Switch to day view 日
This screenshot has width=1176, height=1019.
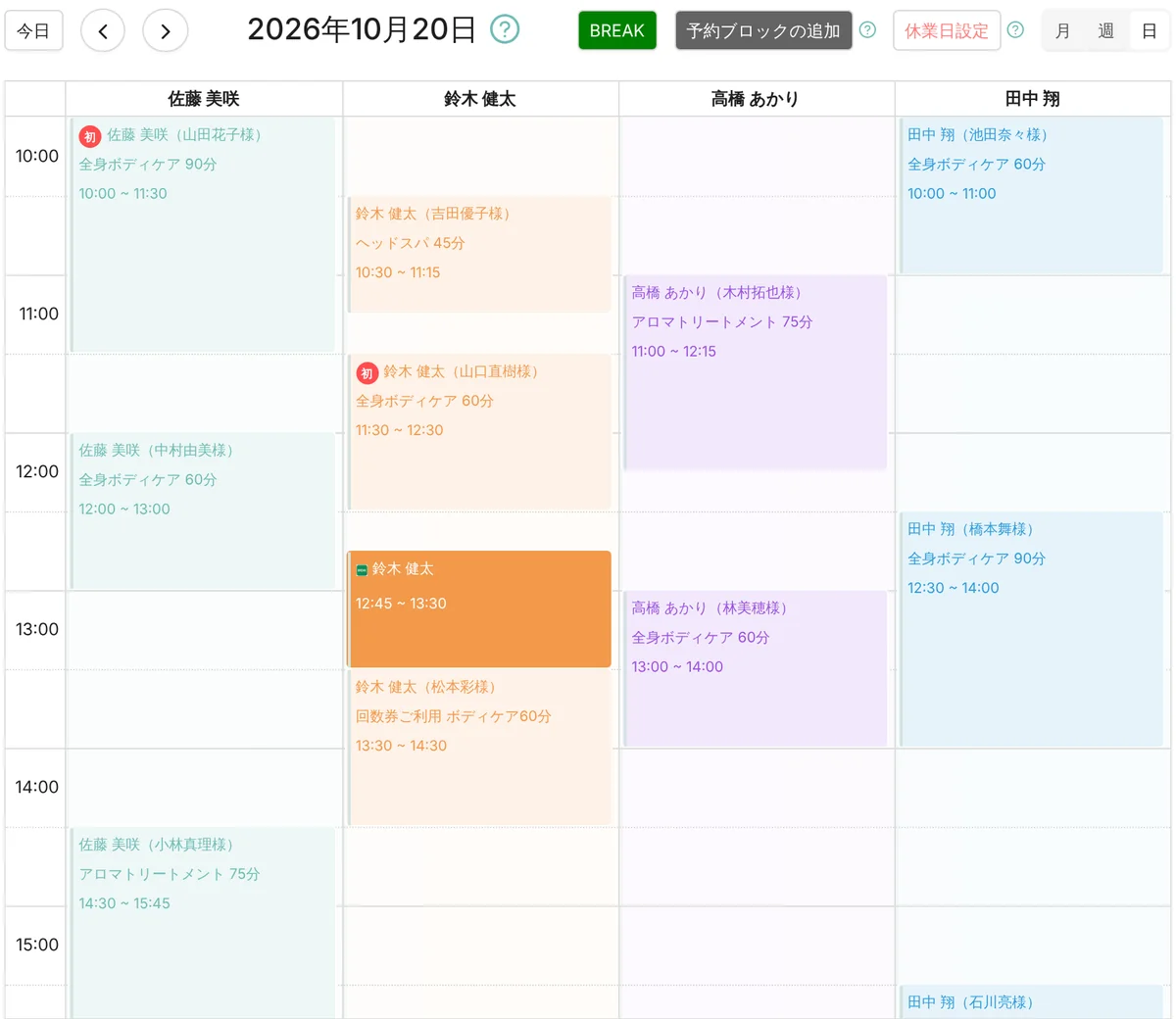(1150, 31)
